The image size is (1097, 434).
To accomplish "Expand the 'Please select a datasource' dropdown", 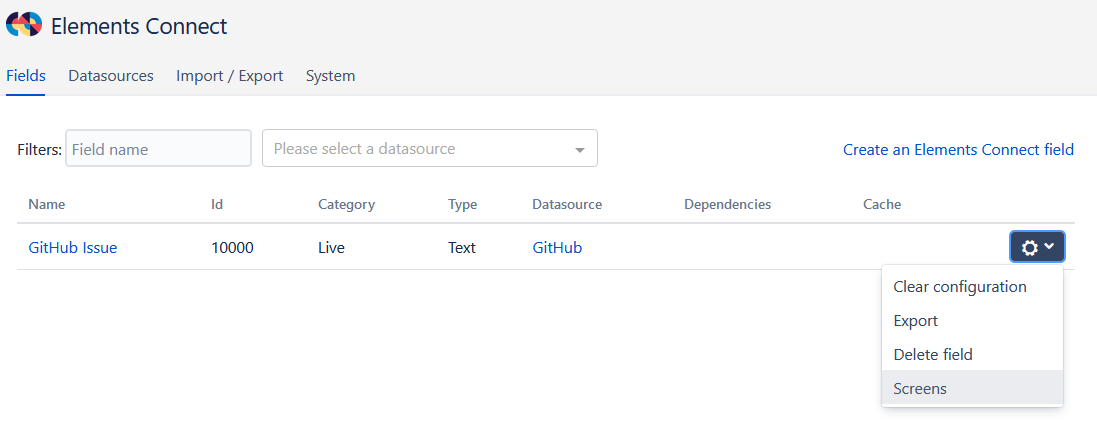I will [429, 149].
